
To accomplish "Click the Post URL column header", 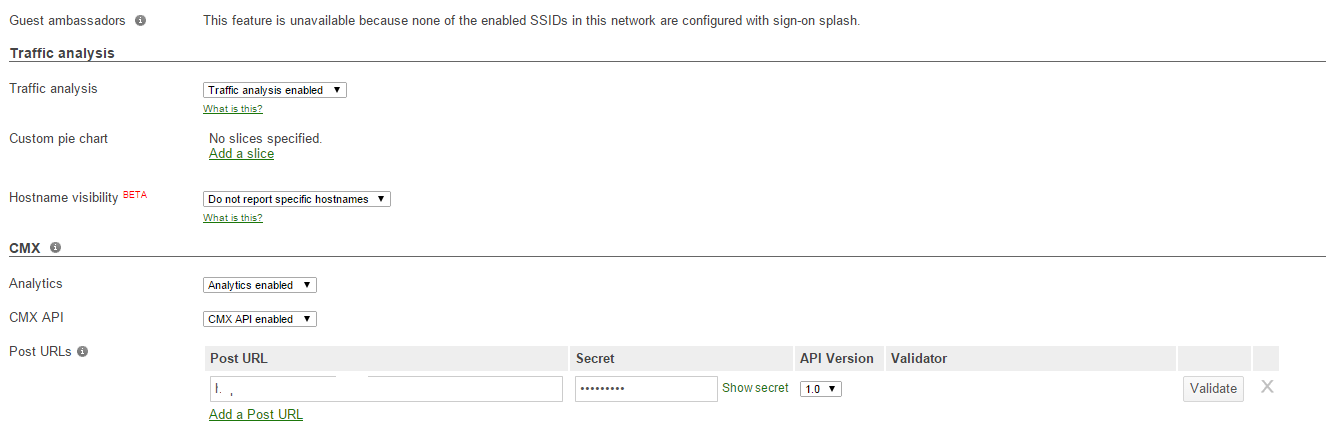I will pyautogui.click(x=238, y=358).
